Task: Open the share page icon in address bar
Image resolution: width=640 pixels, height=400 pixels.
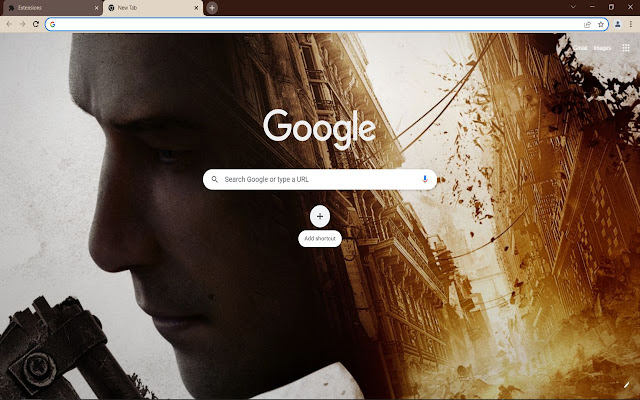Action: [587, 24]
